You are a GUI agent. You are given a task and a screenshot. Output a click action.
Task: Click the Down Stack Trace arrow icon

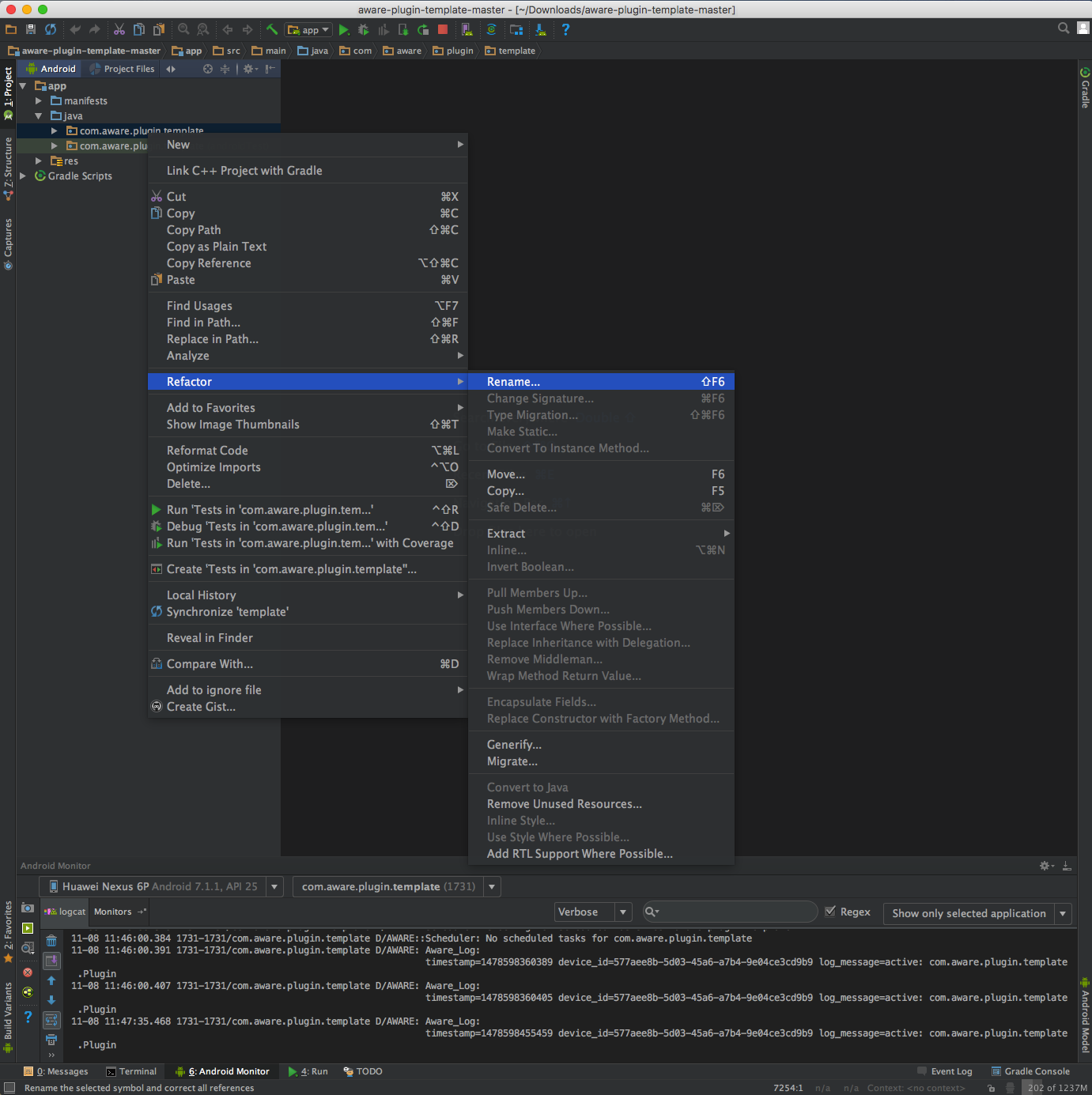tap(51, 1000)
